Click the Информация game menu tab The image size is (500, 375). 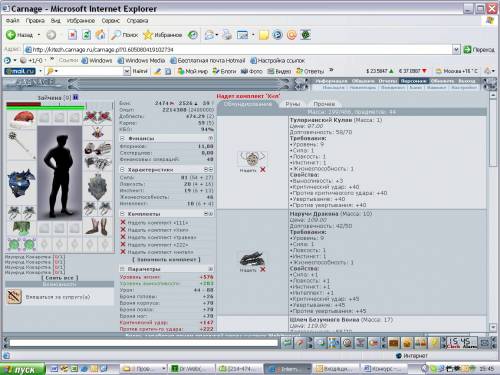point(331,81)
